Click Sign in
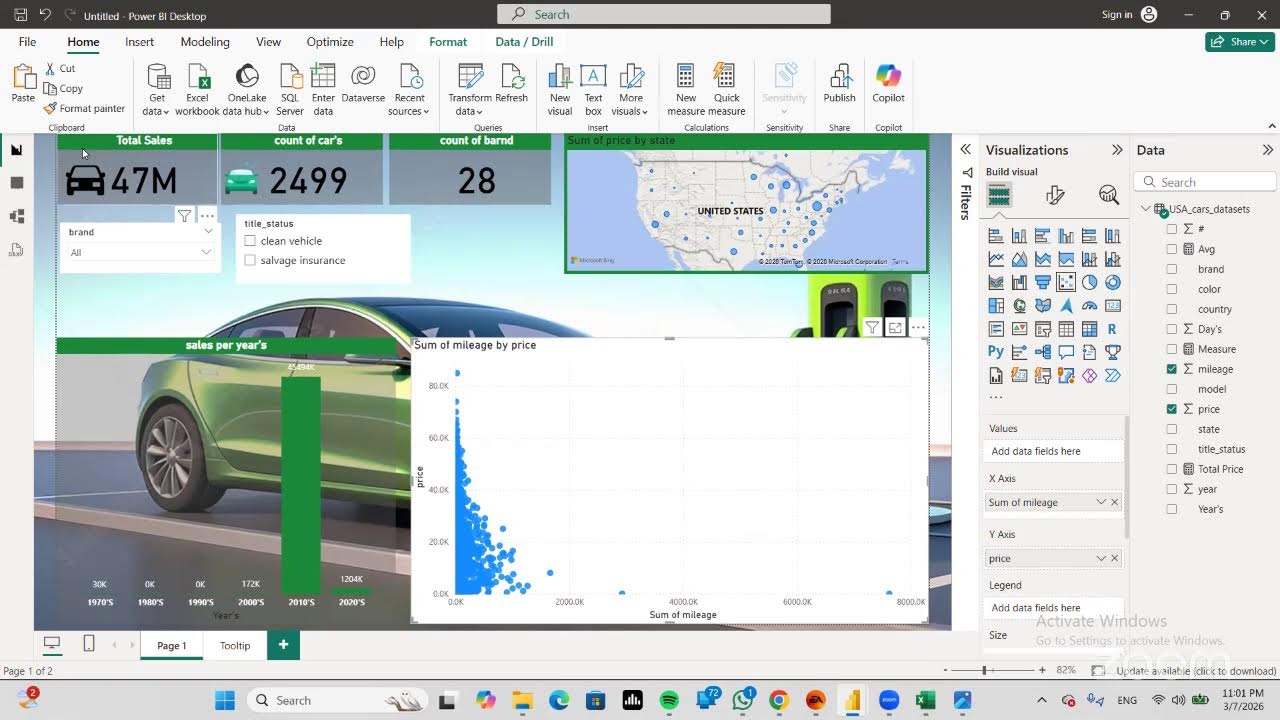Image resolution: width=1280 pixels, height=720 pixels. click(1117, 15)
